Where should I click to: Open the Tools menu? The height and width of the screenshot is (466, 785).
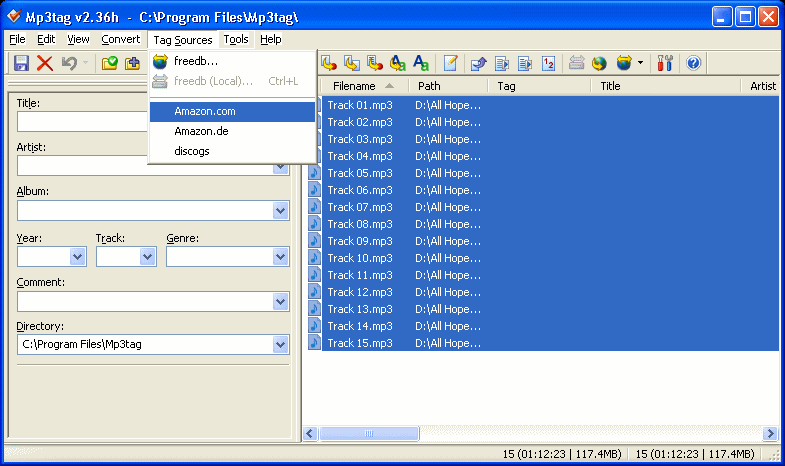(x=236, y=39)
